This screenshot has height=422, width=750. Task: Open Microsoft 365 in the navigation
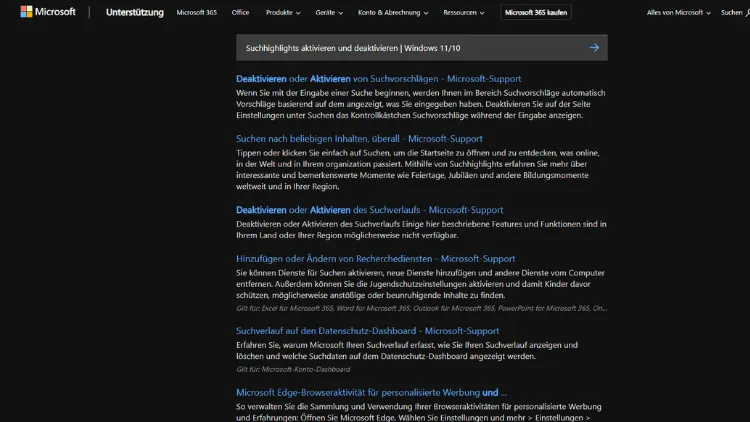(196, 12)
